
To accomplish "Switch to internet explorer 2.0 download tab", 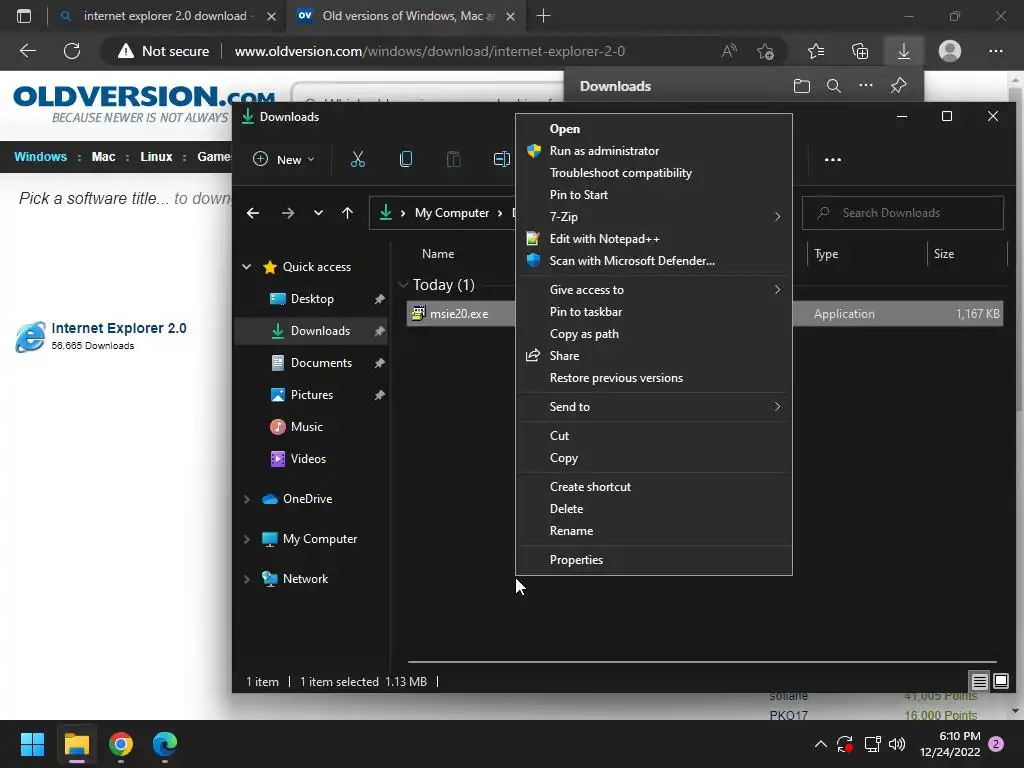I will [167, 16].
